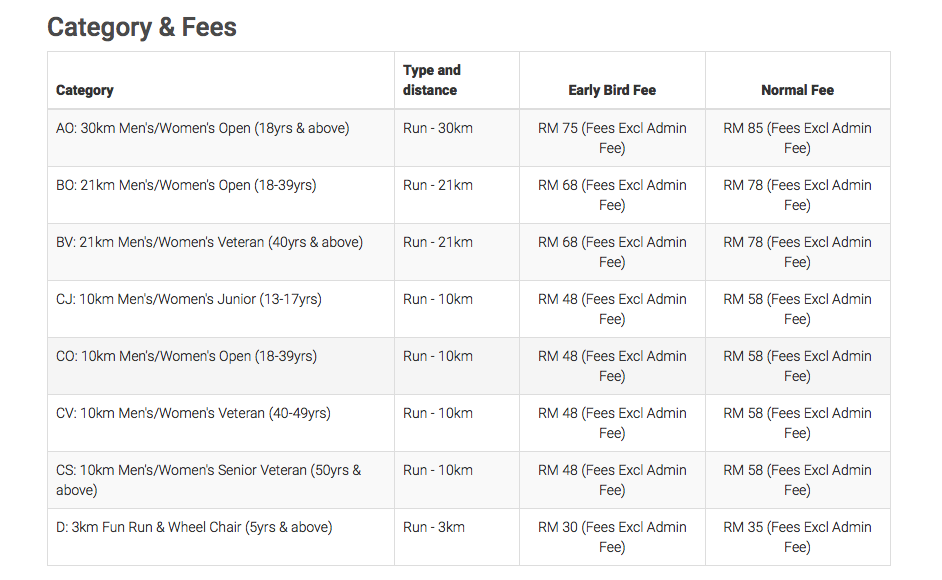Click the RM 30 early bird fee
Viewport: 942px width, 580px height.
pyautogui.click(x=612, y=537)
